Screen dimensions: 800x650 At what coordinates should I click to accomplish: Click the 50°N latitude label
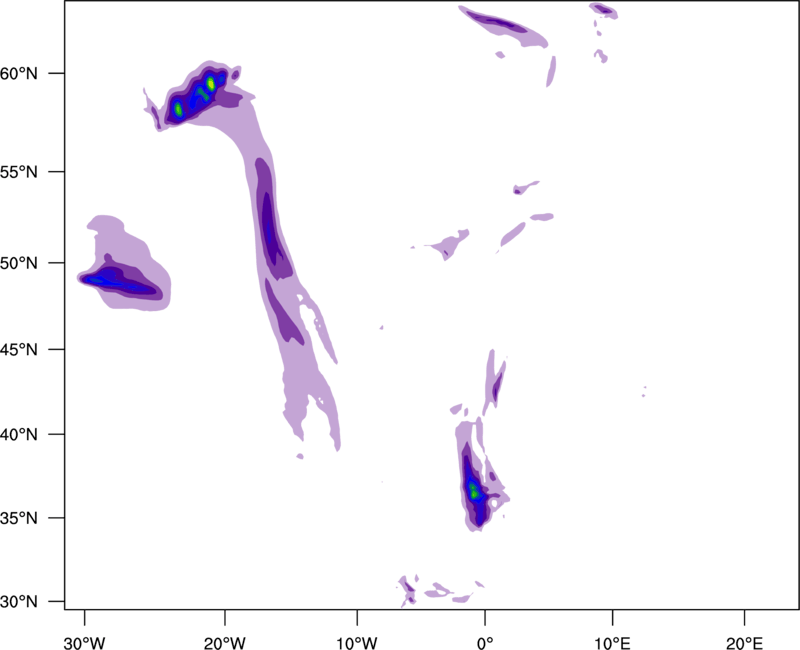point(19,263)
